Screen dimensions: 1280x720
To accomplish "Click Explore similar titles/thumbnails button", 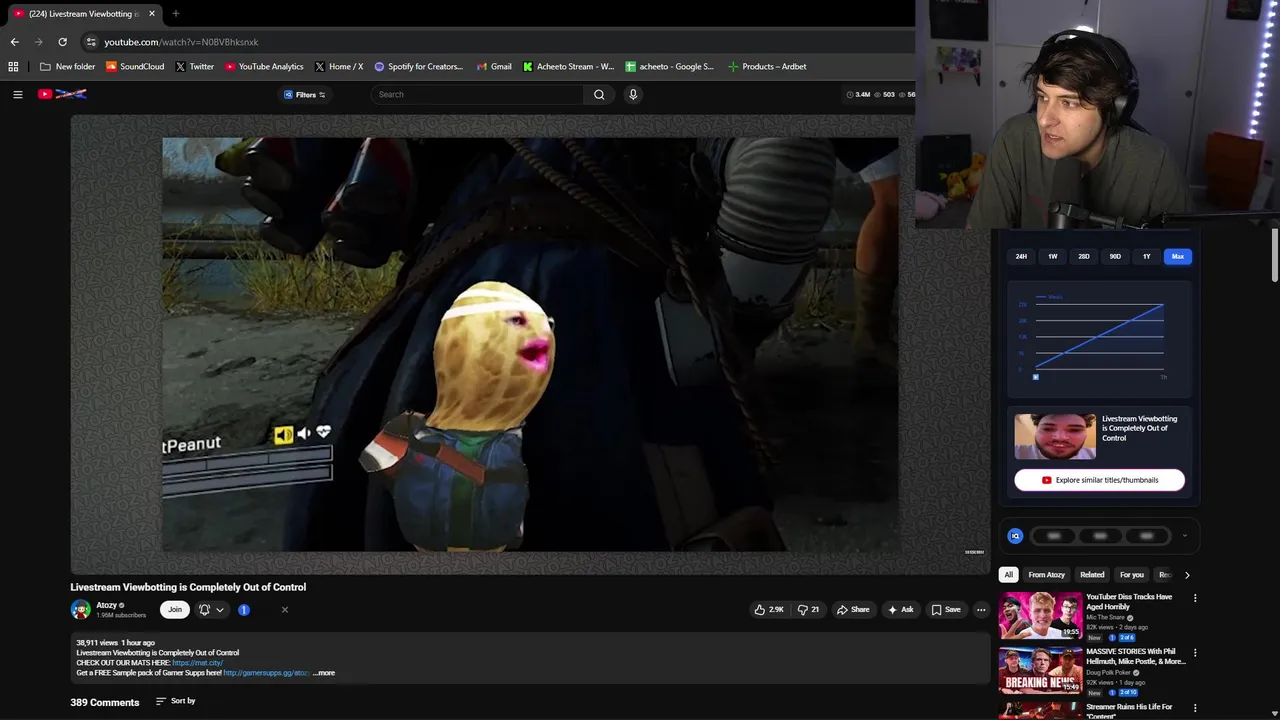I will (1099, 480).
